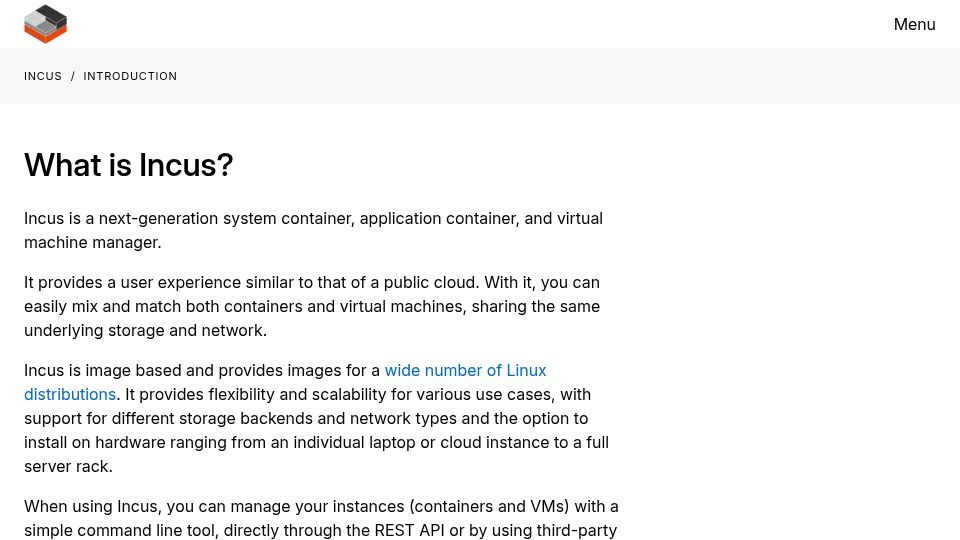Image resolution: width=960 pixels, height=540 pixels.
Task: Click the paragraph starting 'When using Incus'
Action: click(321, 518)
